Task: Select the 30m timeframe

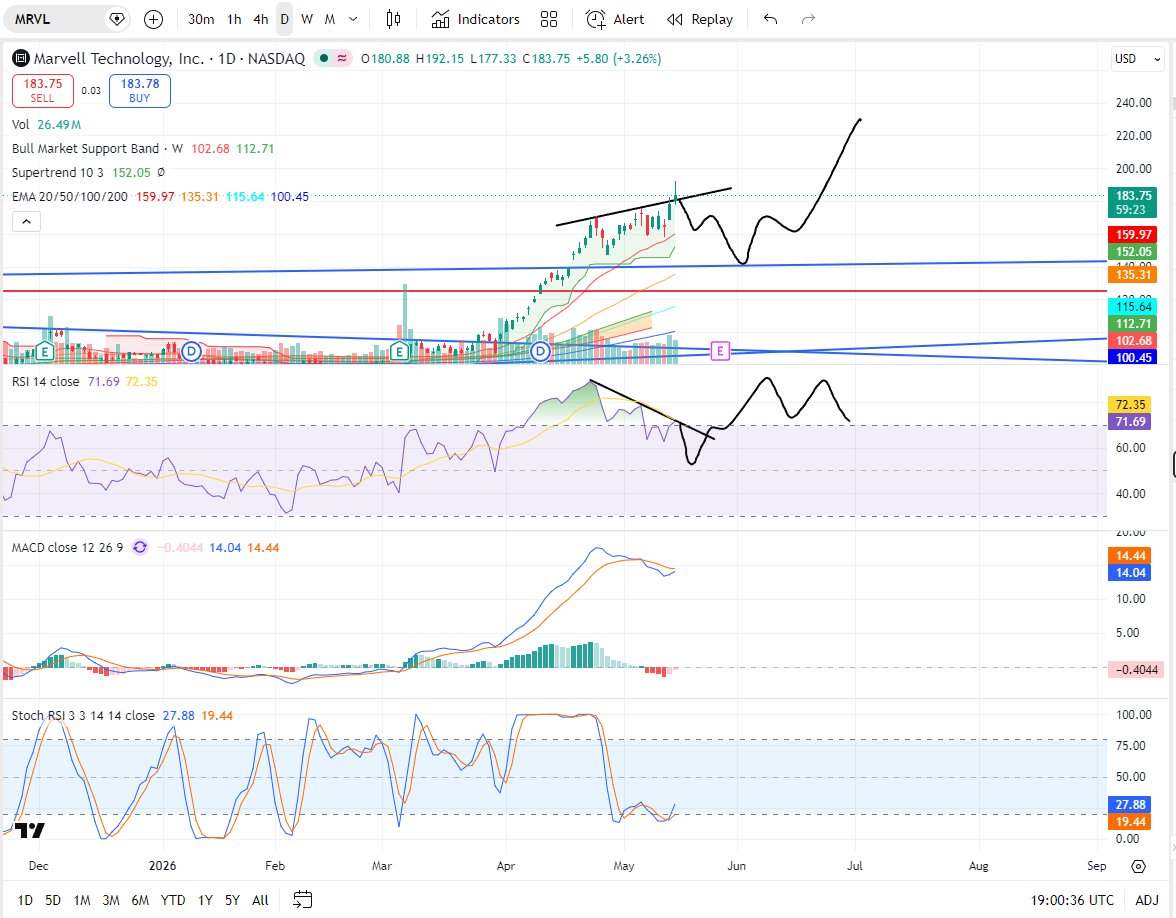Action: (201, 20)
